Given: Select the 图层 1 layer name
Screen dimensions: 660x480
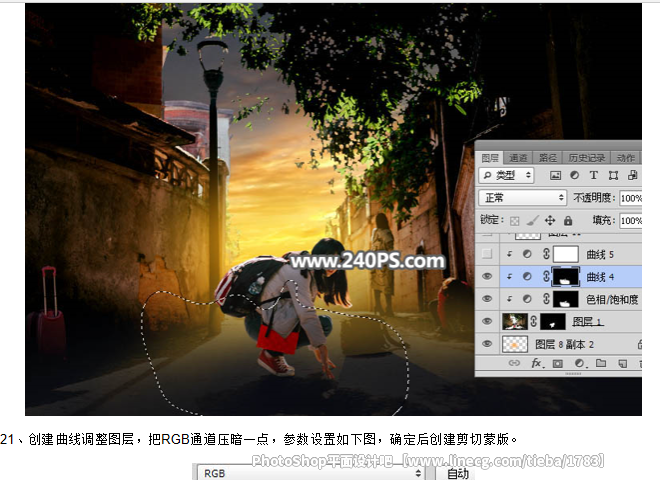Looking at the screenshot, I should click(x=588, y=322).
